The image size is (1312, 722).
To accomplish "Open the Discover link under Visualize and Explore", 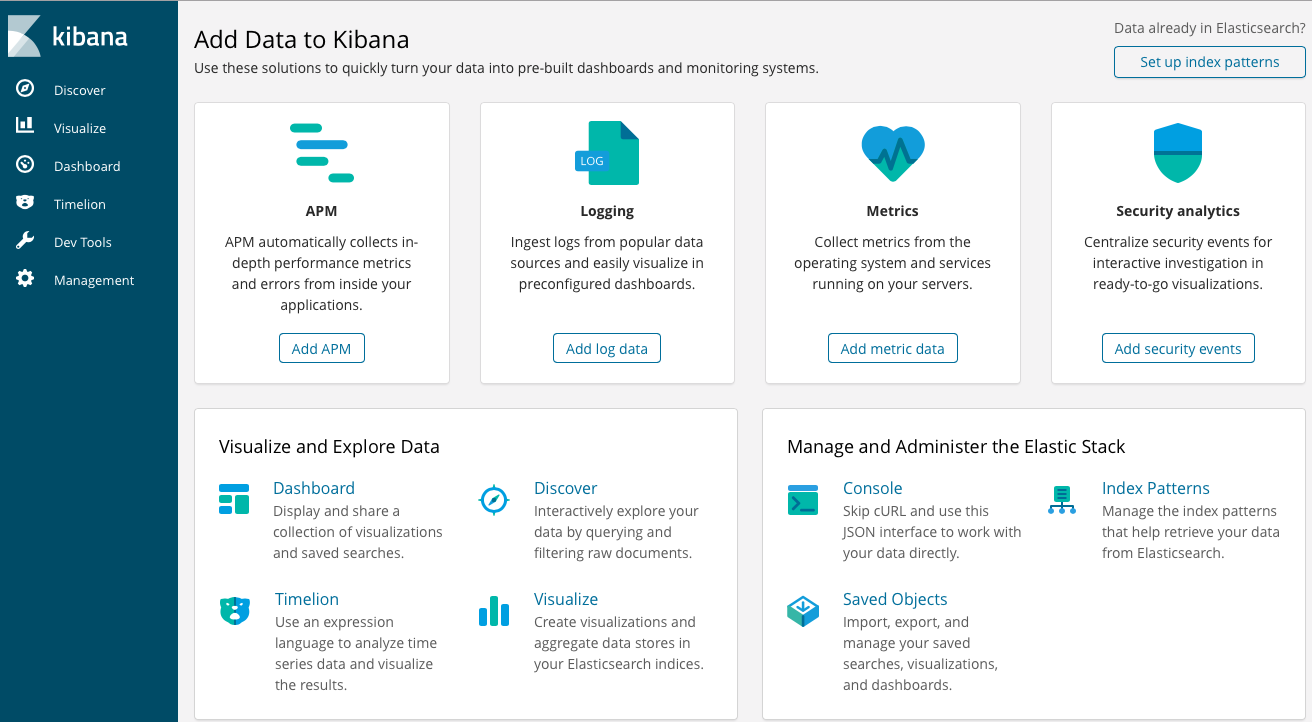I will pyautogui.click(x=566, y=488).
